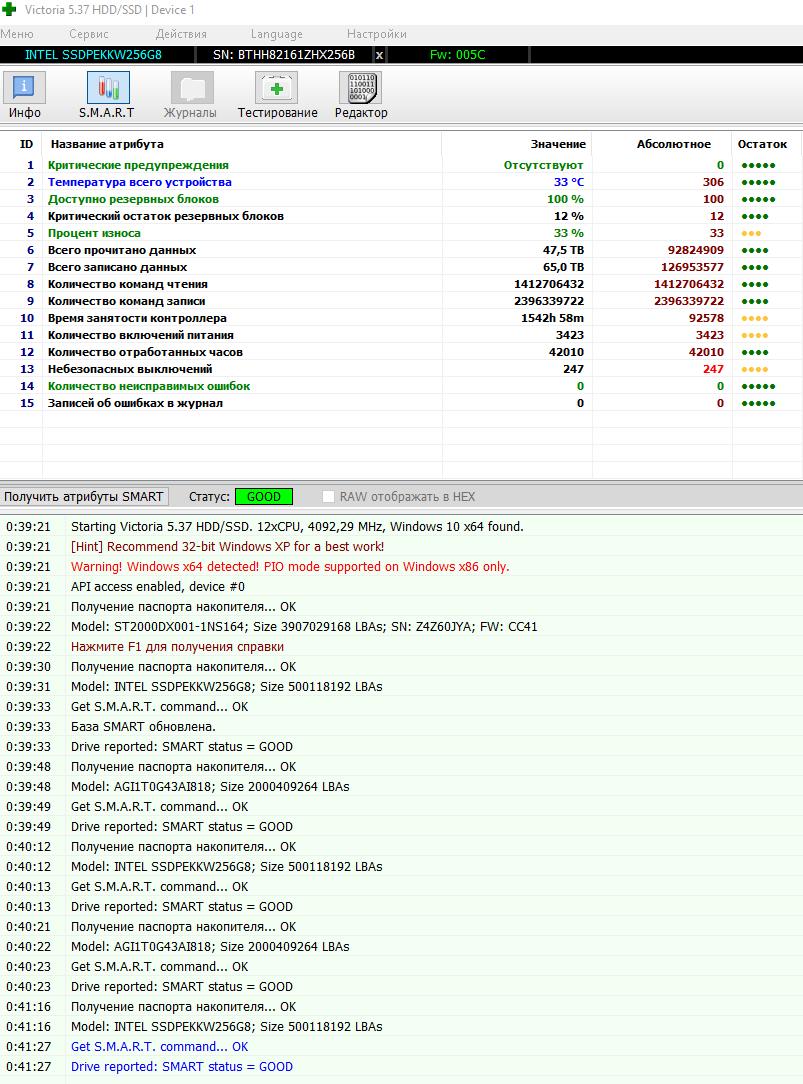Click the blue Drive reported SMART status line
This screenshot has width=803, height=1084.
(x=182, y=1067)
